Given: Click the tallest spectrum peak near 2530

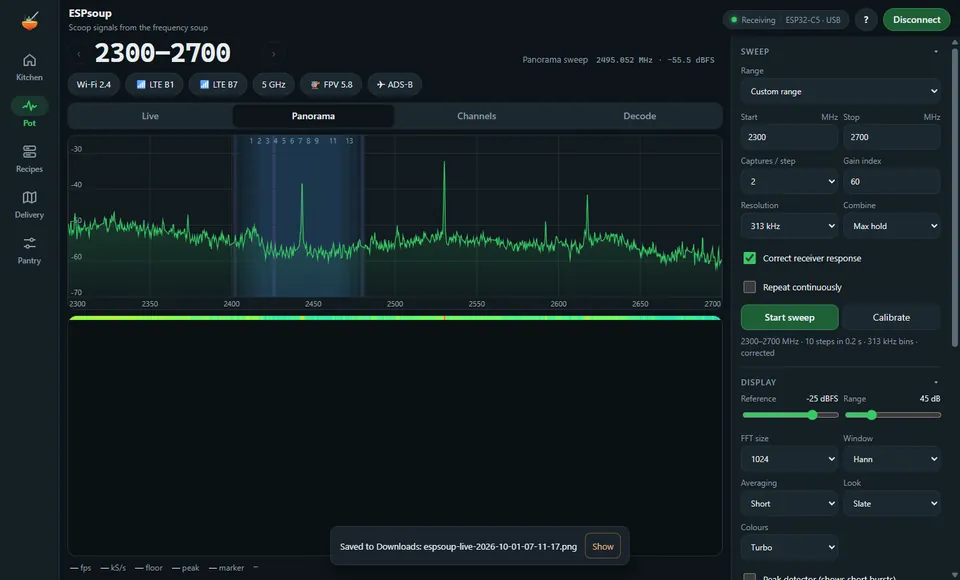Looking at the screenshot, I should [444, 163].
